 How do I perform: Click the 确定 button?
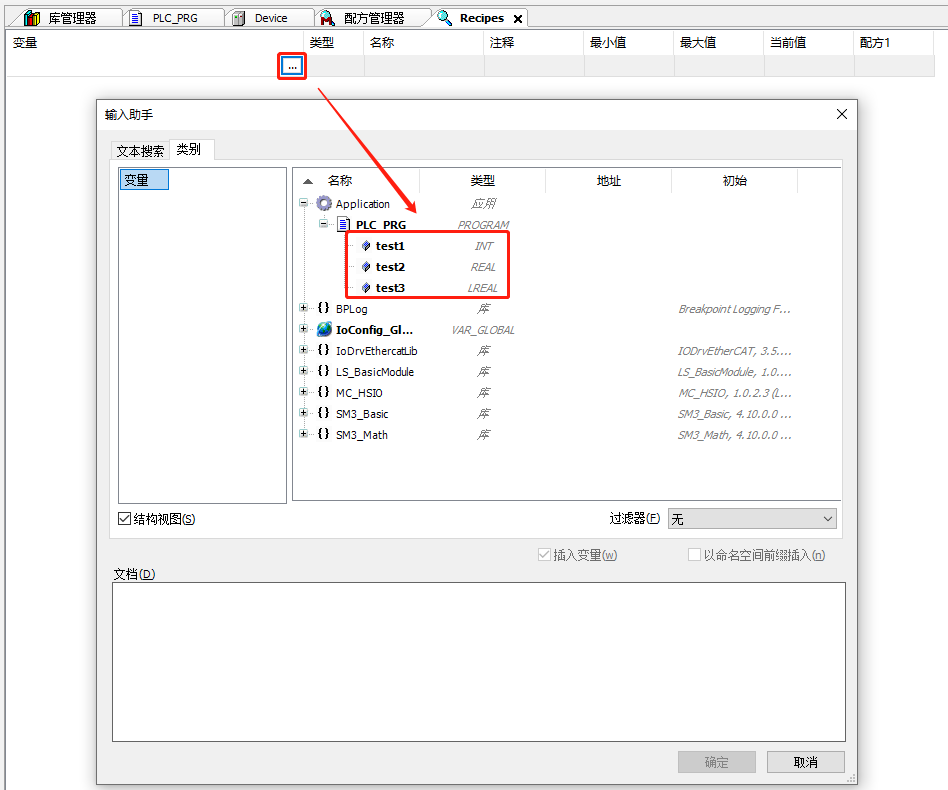tap(716, 761)
